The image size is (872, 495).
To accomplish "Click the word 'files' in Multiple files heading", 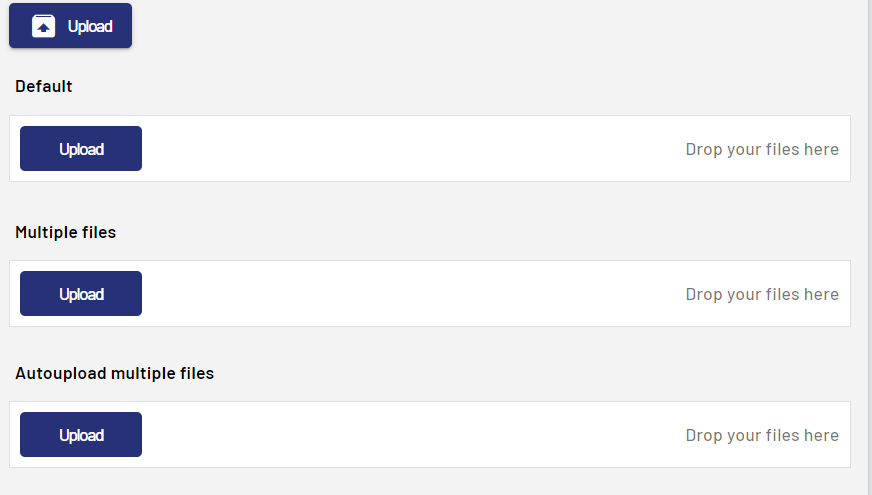I will click(x=97, y=232).
